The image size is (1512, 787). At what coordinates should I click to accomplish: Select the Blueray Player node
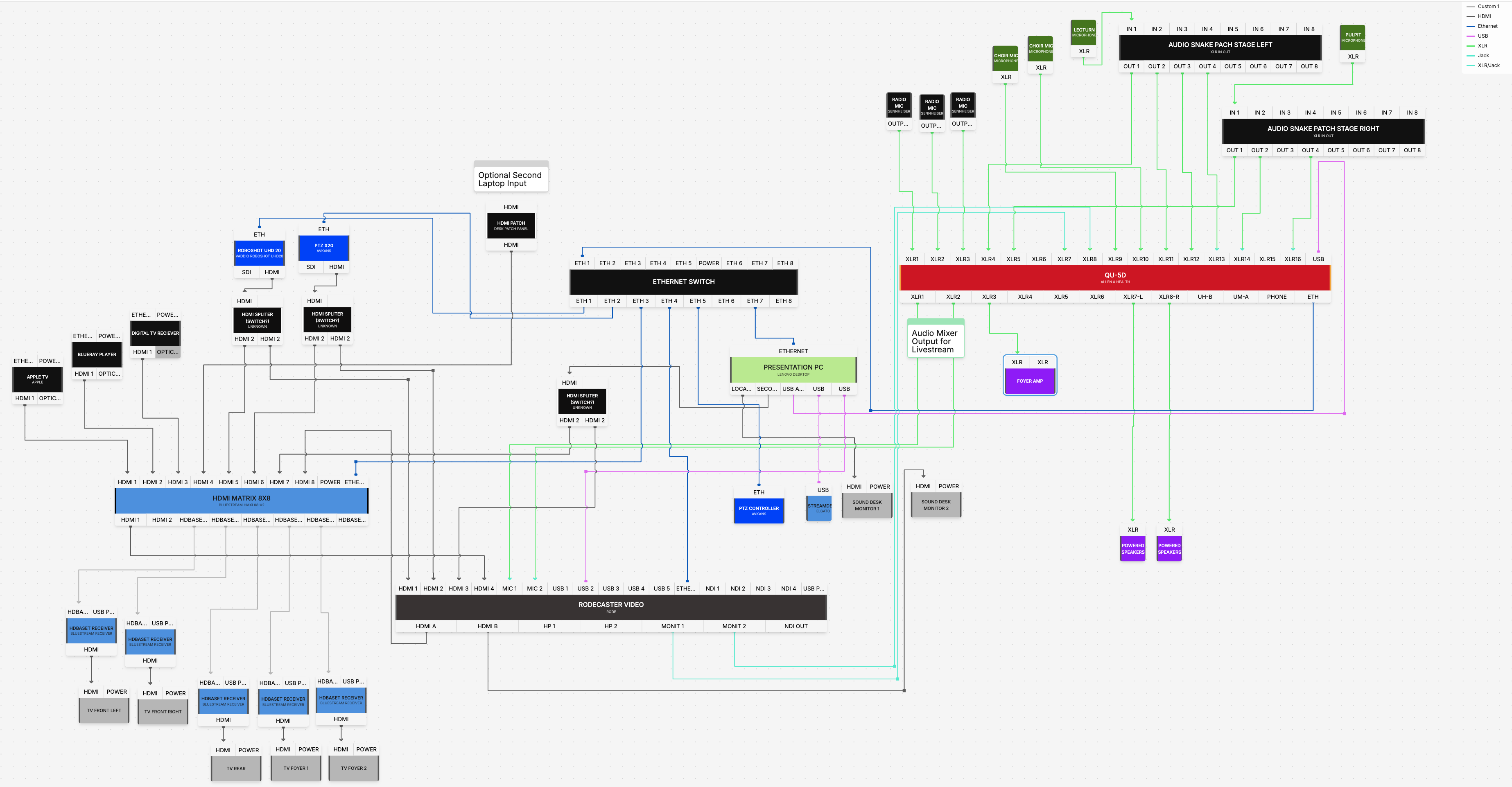(x=97, y=354)
